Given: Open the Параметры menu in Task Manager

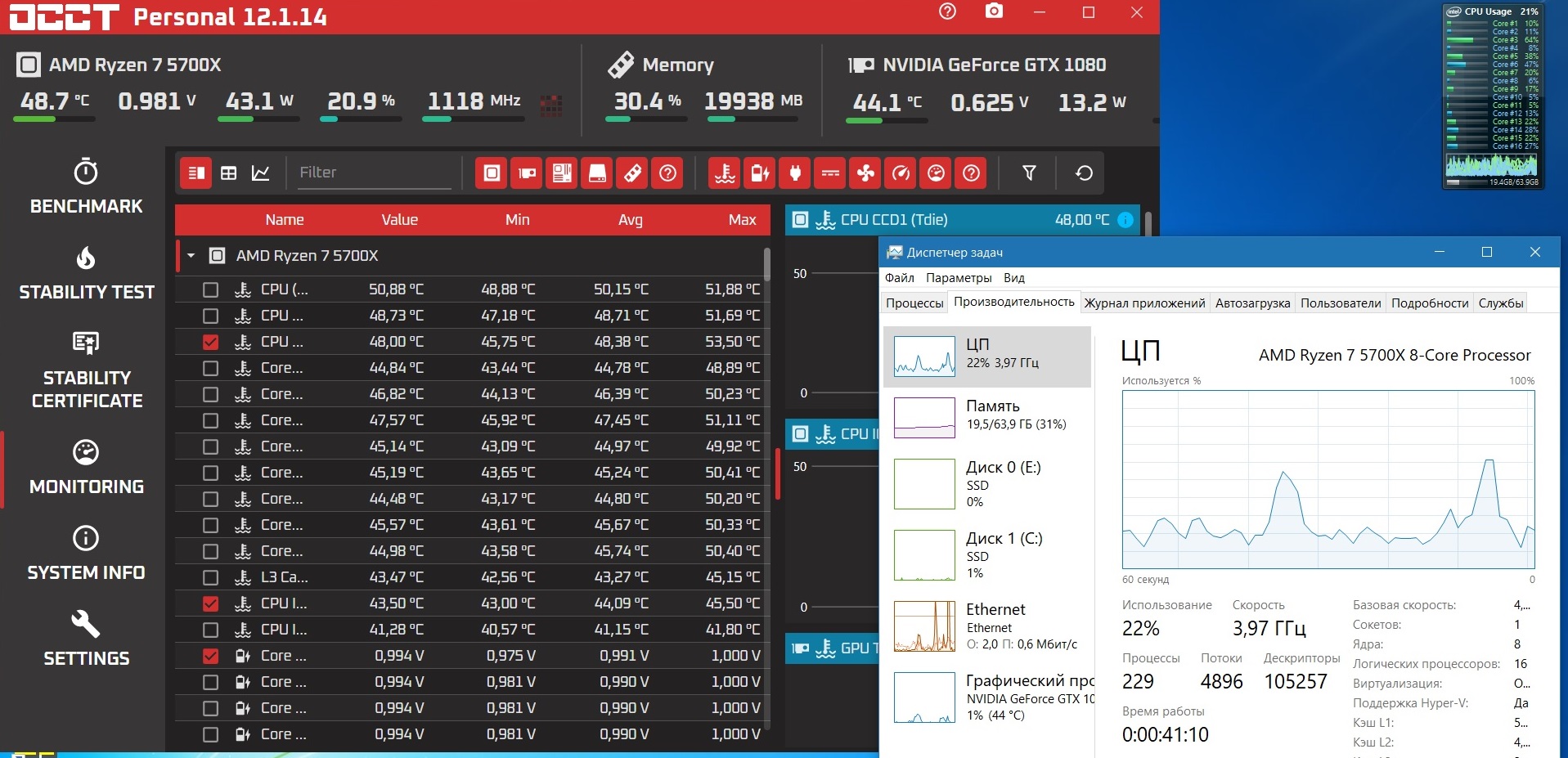Looking at the screenshot, I should 959,278.
